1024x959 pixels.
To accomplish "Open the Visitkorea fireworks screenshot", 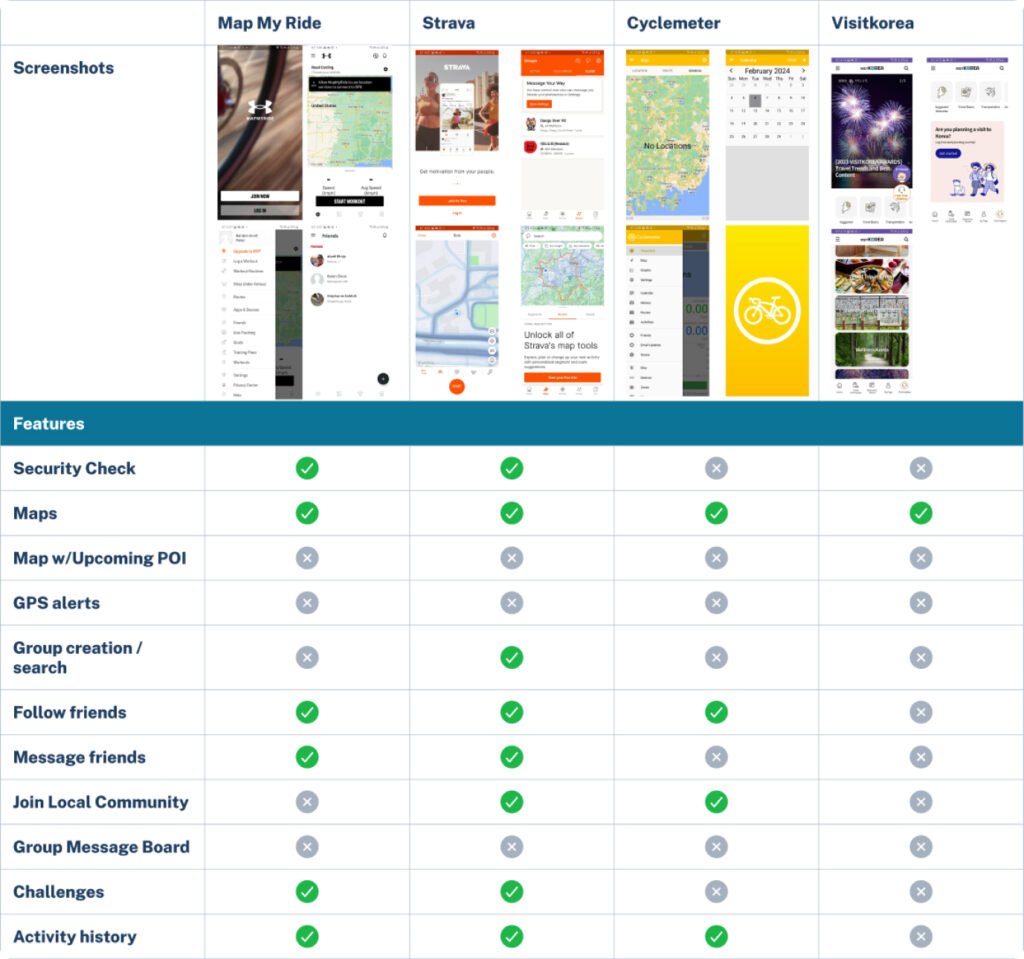I will (872, 141).
